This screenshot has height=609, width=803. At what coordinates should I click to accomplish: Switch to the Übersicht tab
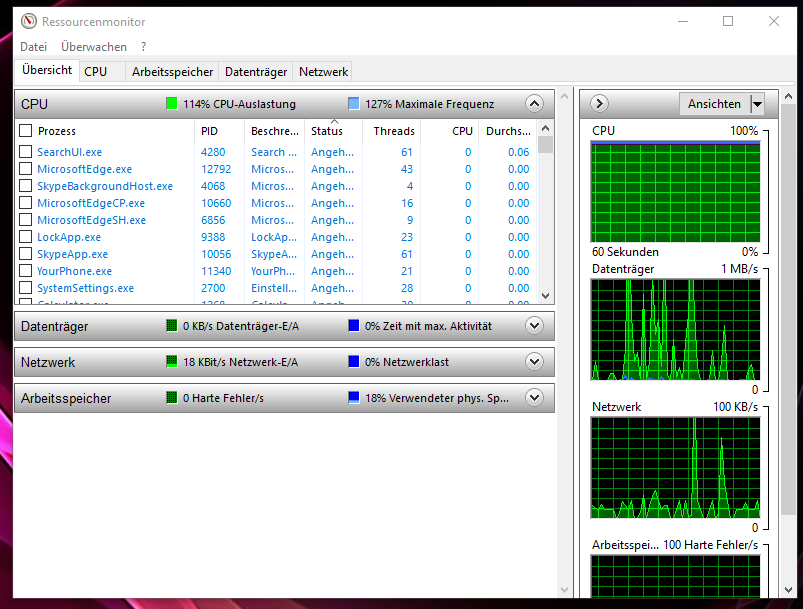(x=47, y=70)
